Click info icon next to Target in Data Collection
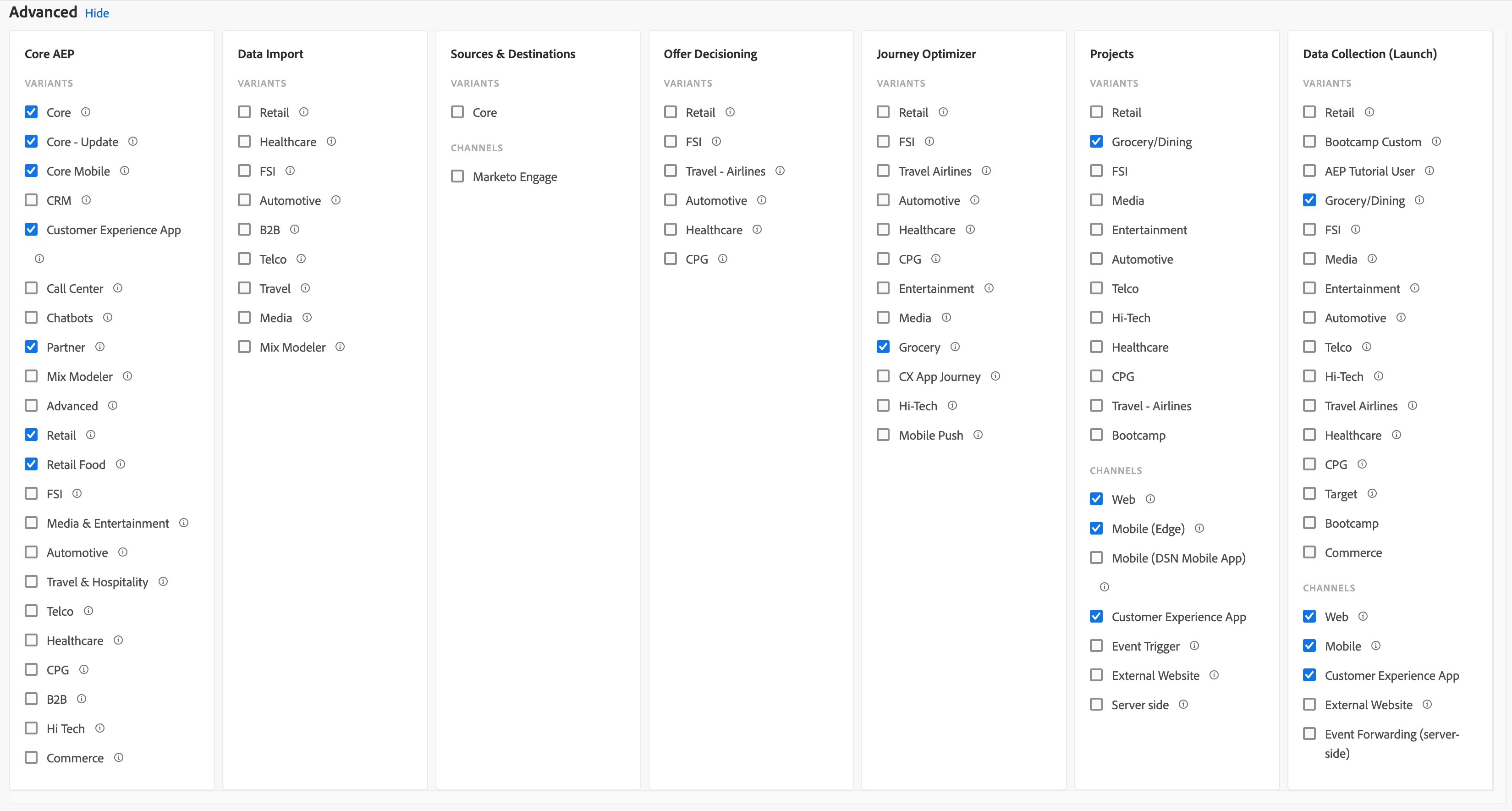The width and height of the screenshot is (1512, 811). coord(1372,494)
